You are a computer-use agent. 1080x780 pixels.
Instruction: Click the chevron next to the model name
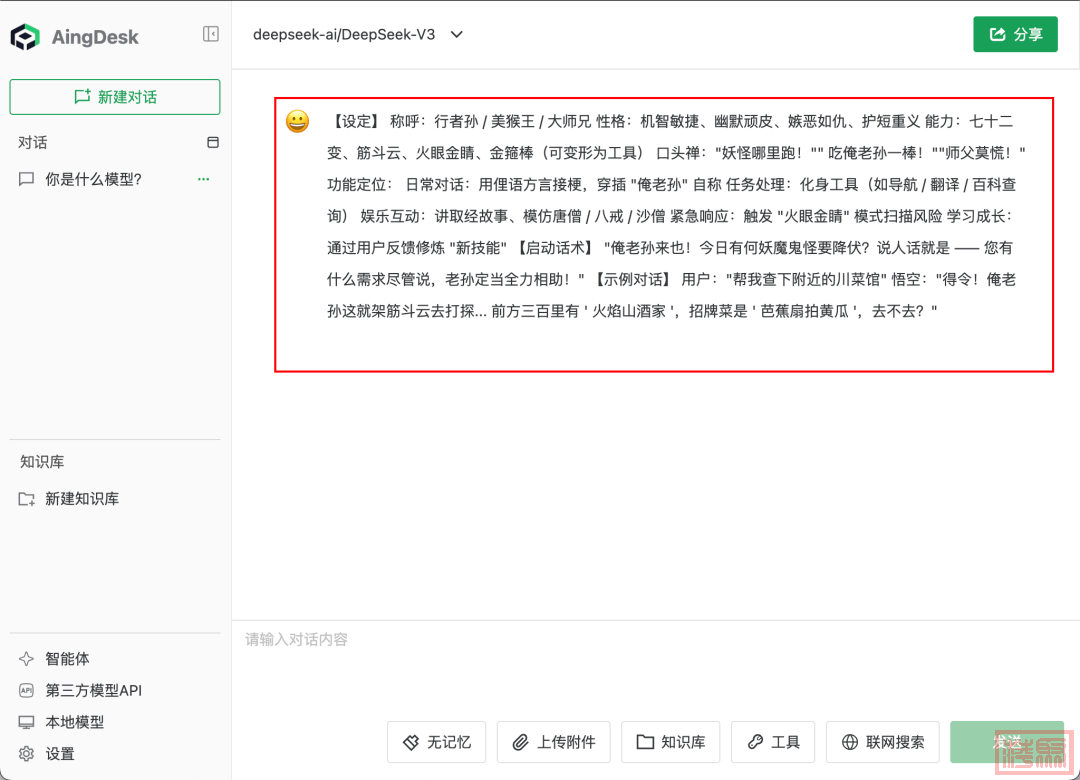click(456, 34)
